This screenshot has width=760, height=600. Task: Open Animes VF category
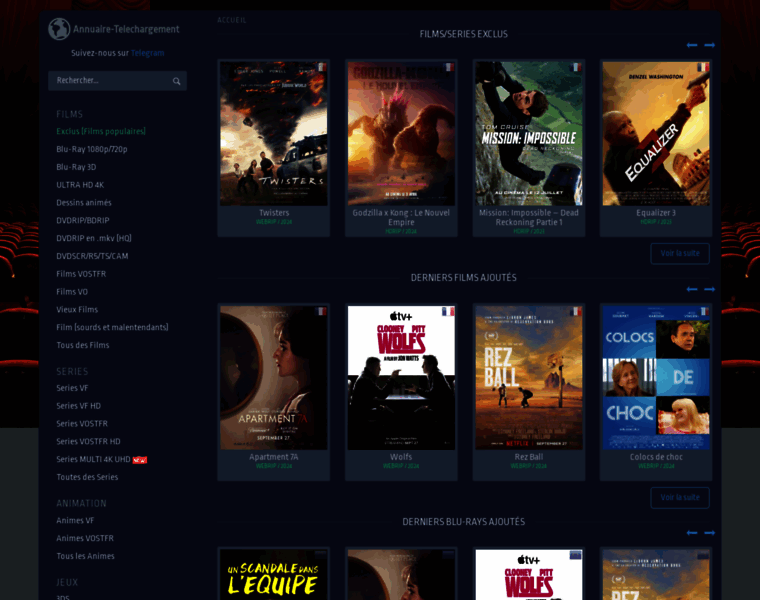tap(75, 521)
